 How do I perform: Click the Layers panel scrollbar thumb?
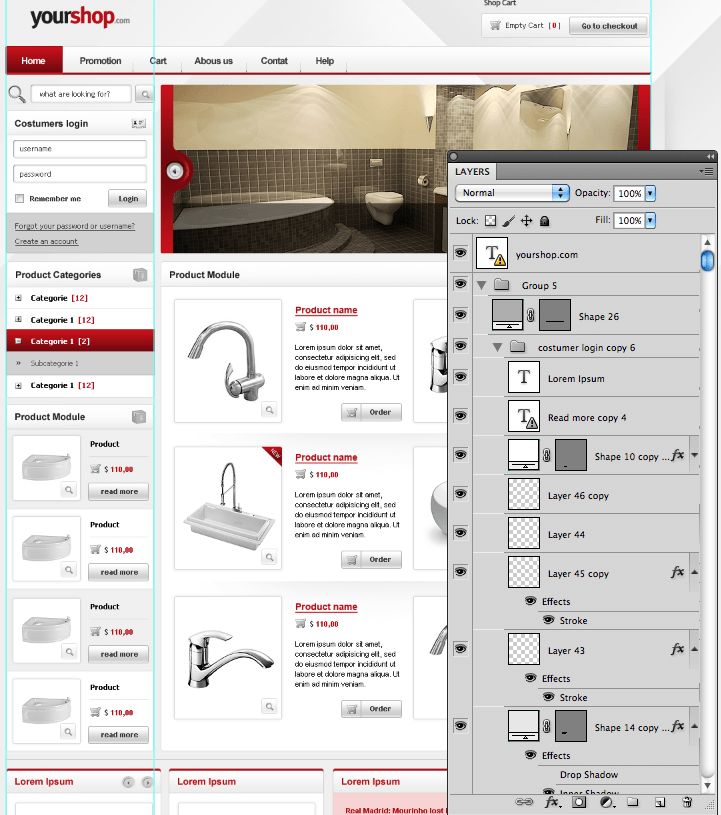coord(707,260)
